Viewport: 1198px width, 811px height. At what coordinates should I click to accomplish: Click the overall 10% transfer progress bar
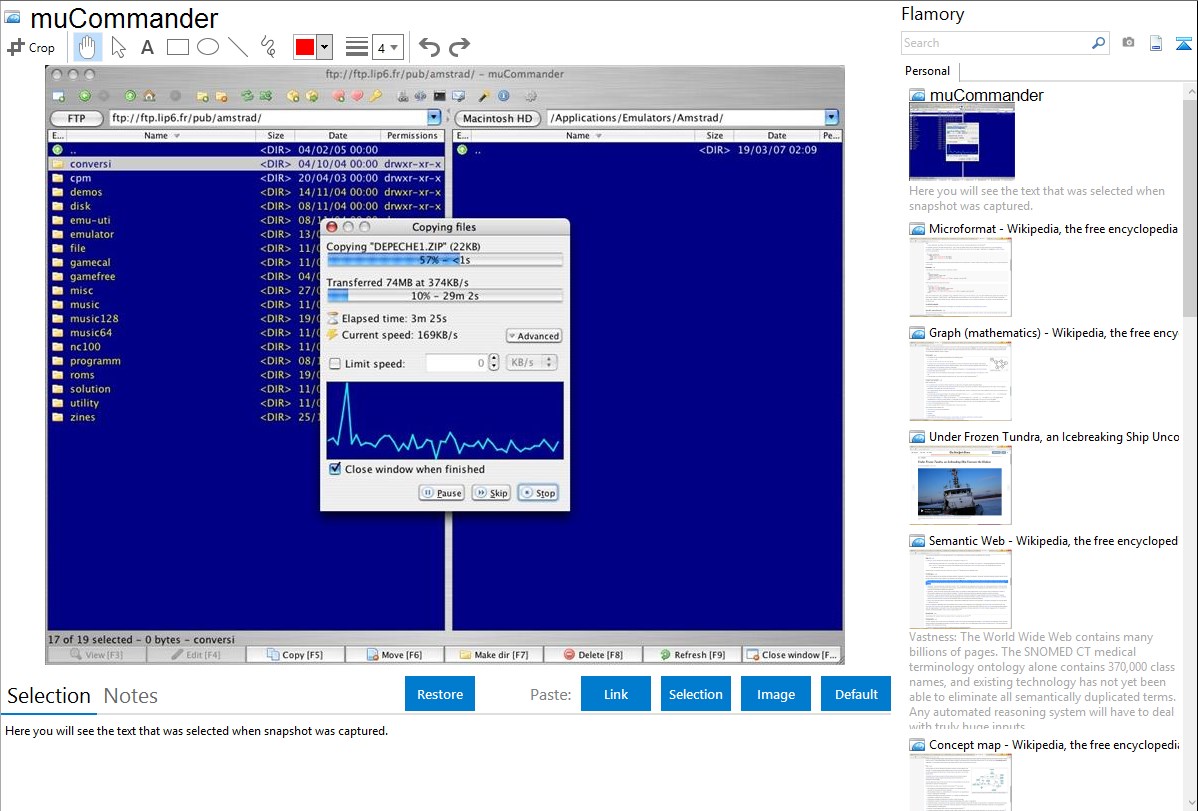[x=445, y=296]
